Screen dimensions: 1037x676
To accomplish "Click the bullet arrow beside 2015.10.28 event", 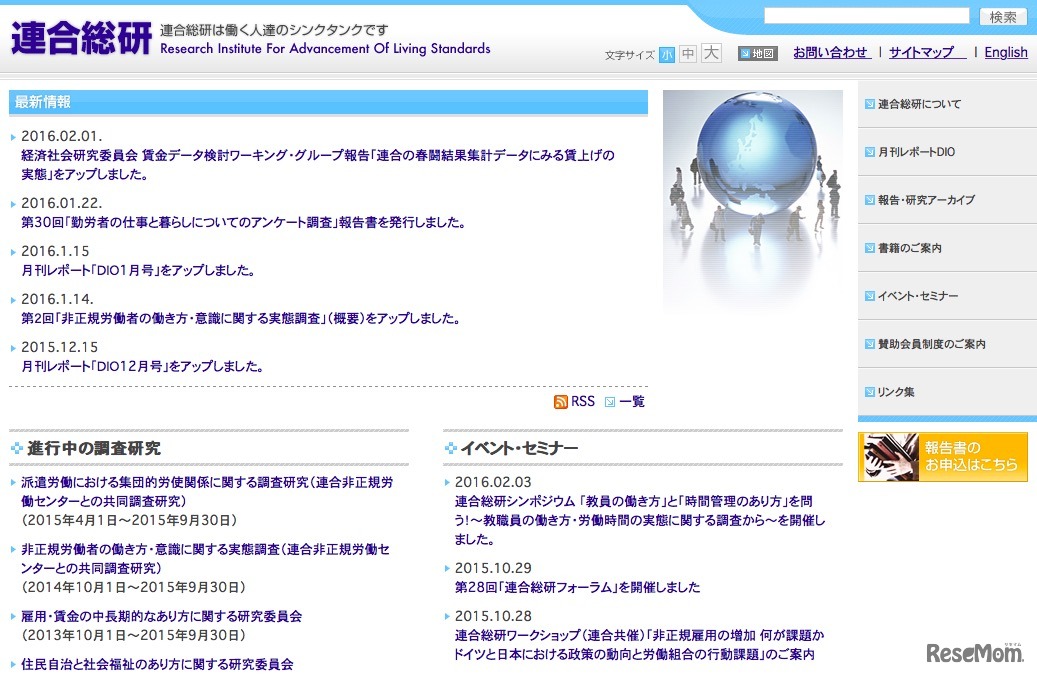I will pos(447,616).
